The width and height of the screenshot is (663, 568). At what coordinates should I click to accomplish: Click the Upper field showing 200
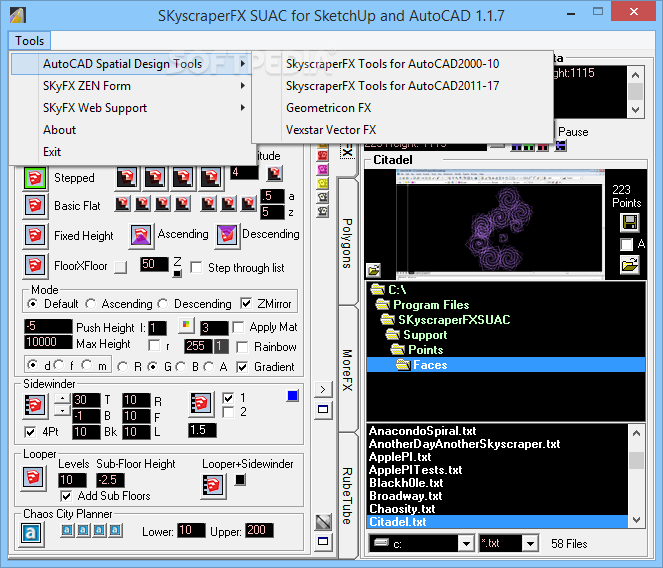(x=259, y=530)
